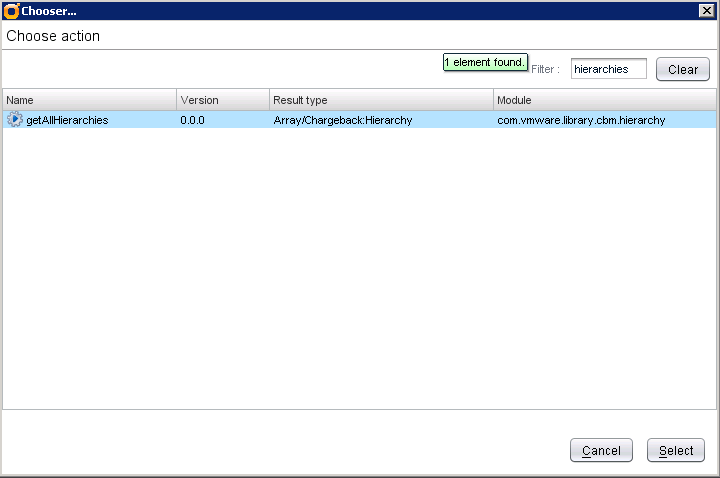Click the Chooser window icon in title bar
720x478 pixels.
tap(12, 10)
